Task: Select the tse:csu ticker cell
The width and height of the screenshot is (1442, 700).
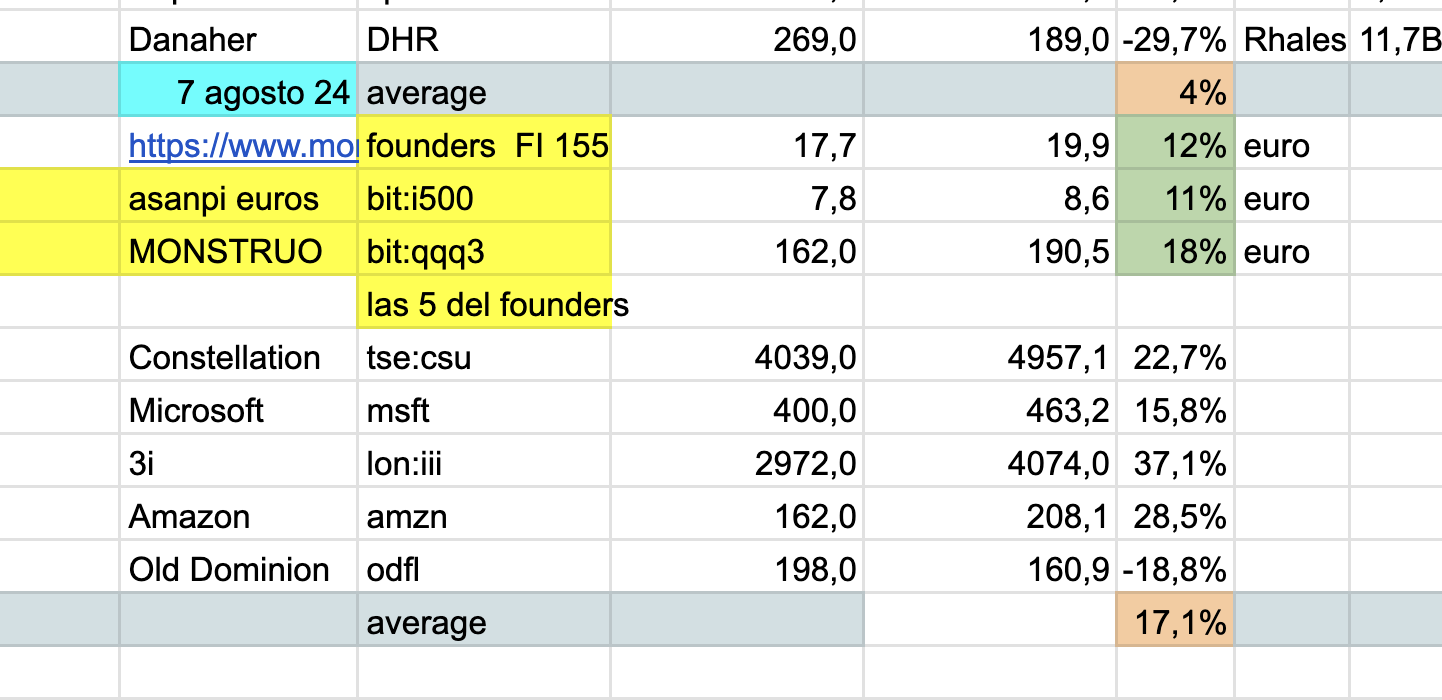Action: [x=484, y=357]
